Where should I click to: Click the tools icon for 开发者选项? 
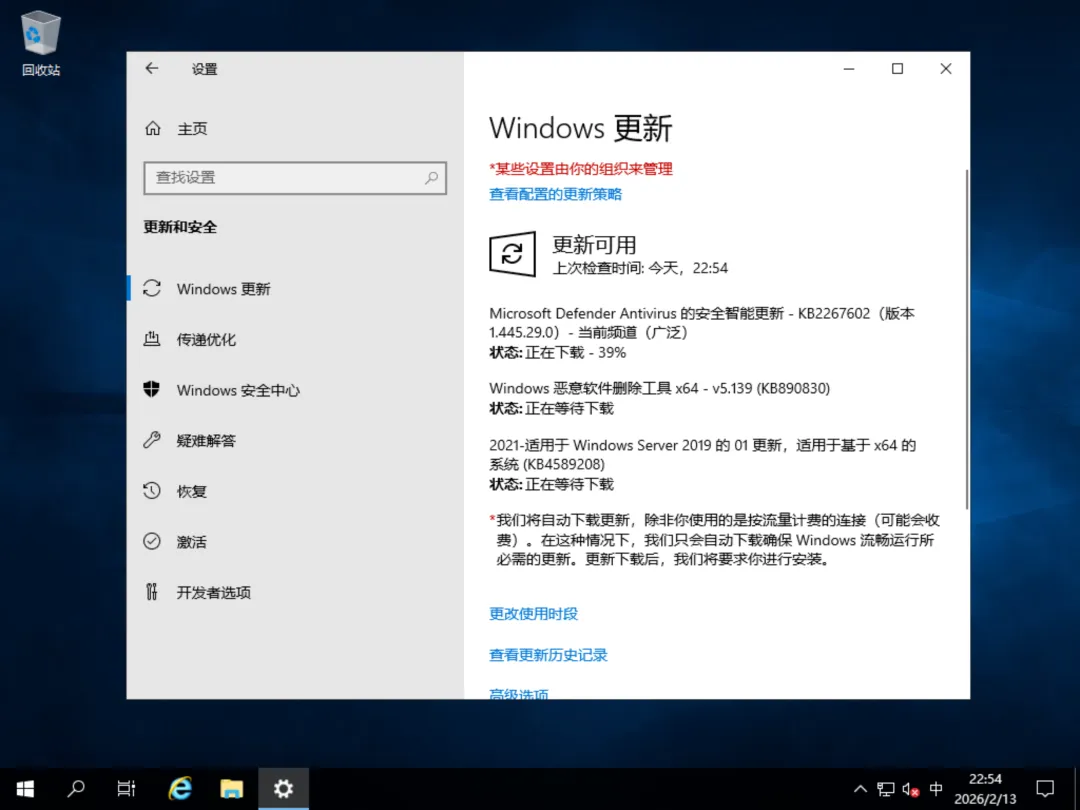coord(152,592)
